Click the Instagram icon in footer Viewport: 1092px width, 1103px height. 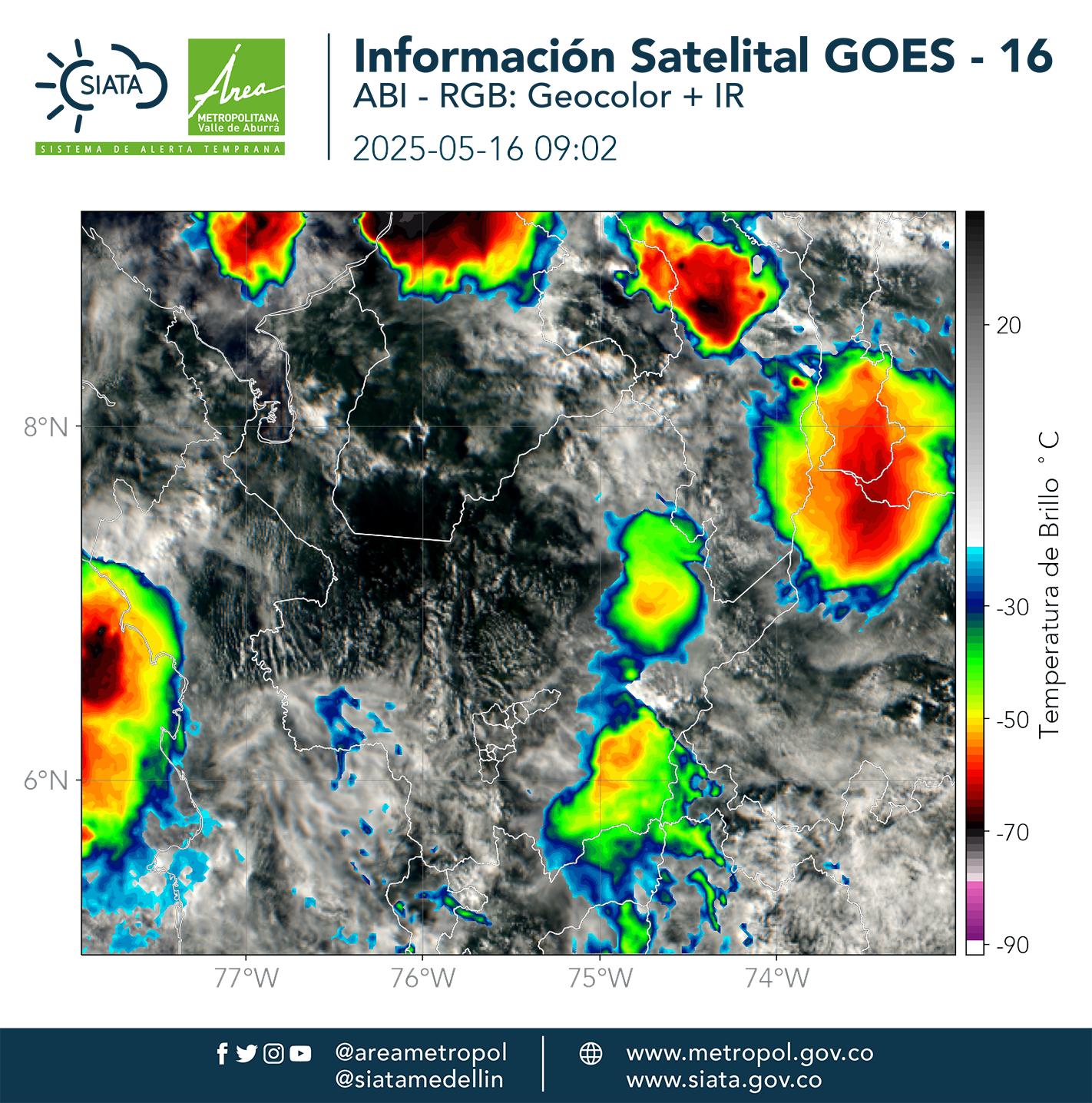[x=273, y=1054]
